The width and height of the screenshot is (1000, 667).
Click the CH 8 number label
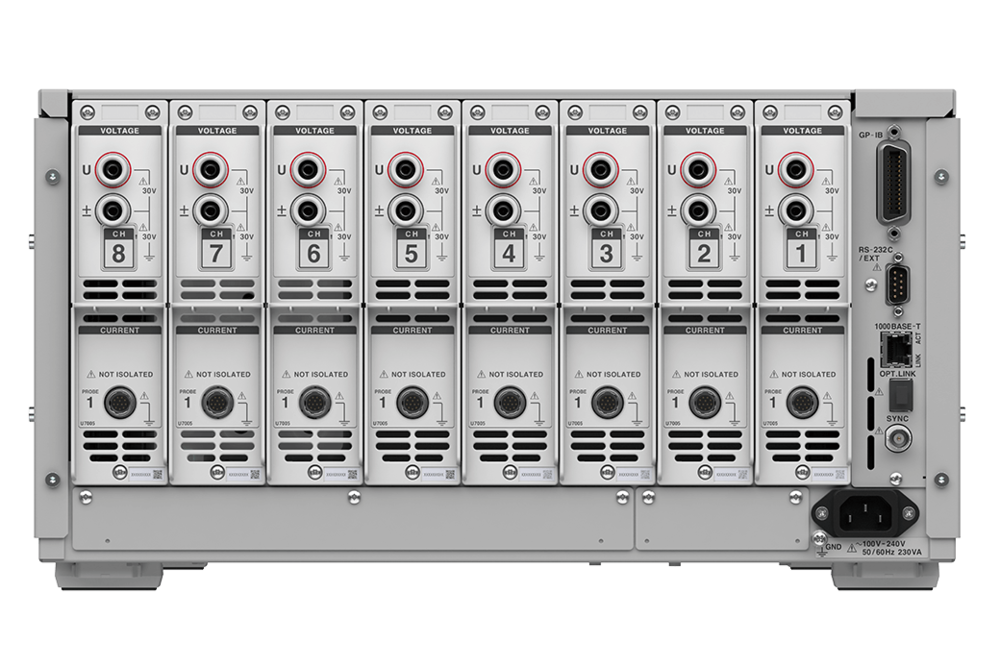click(118, 253)
